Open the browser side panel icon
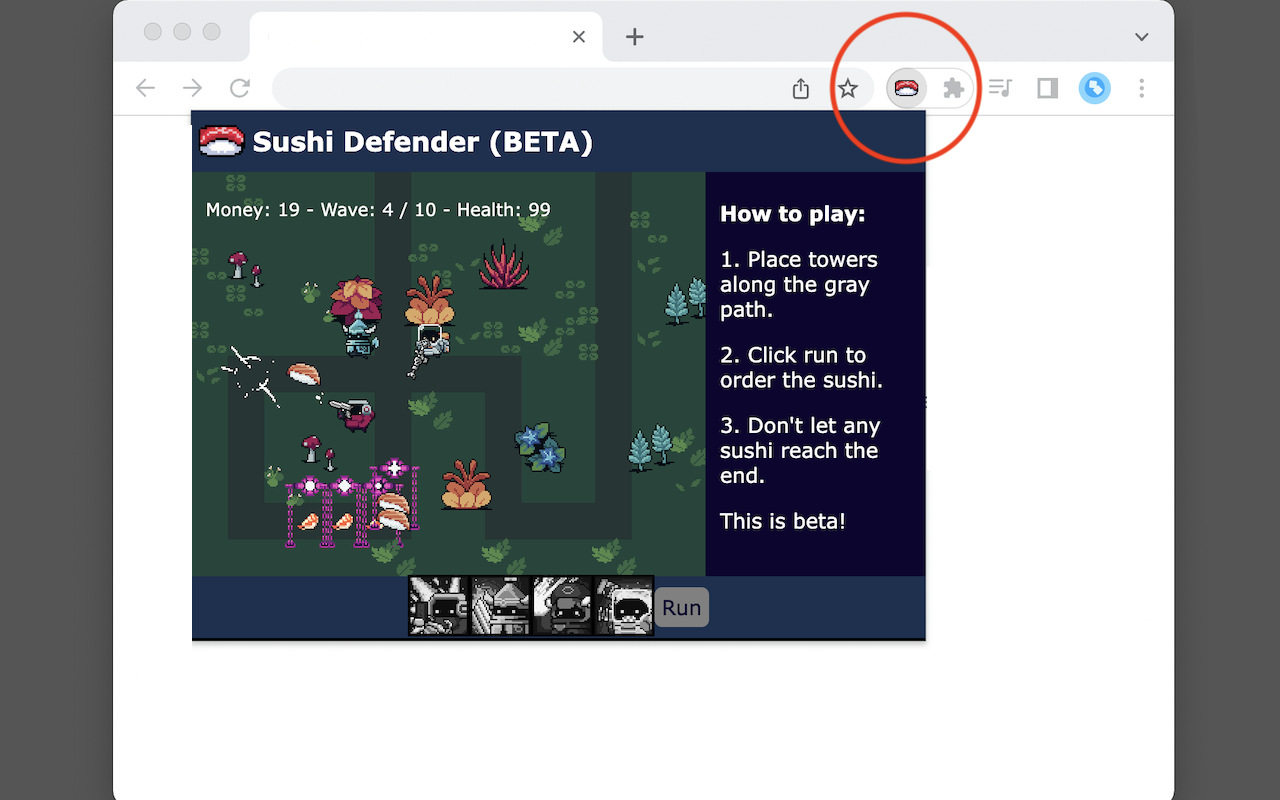Screen dimensions: 1280x800 tap(1046, 88)
